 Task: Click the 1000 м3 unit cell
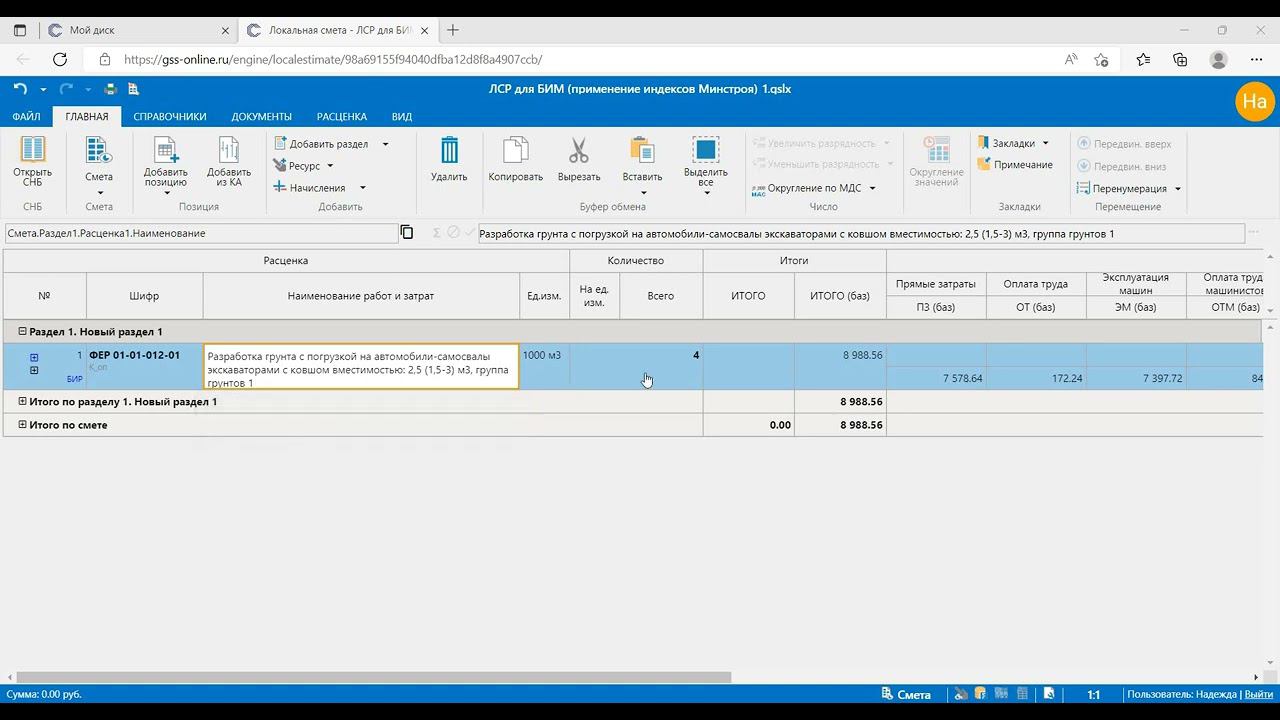[544, 367]
